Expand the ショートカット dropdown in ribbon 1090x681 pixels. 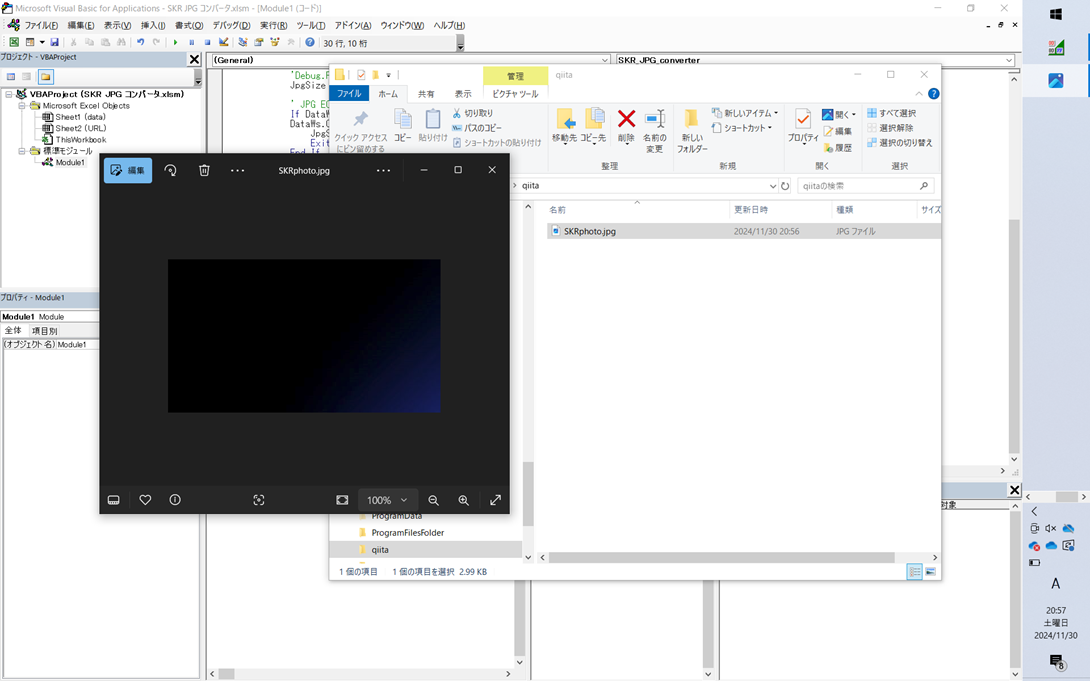coord(742,128)
